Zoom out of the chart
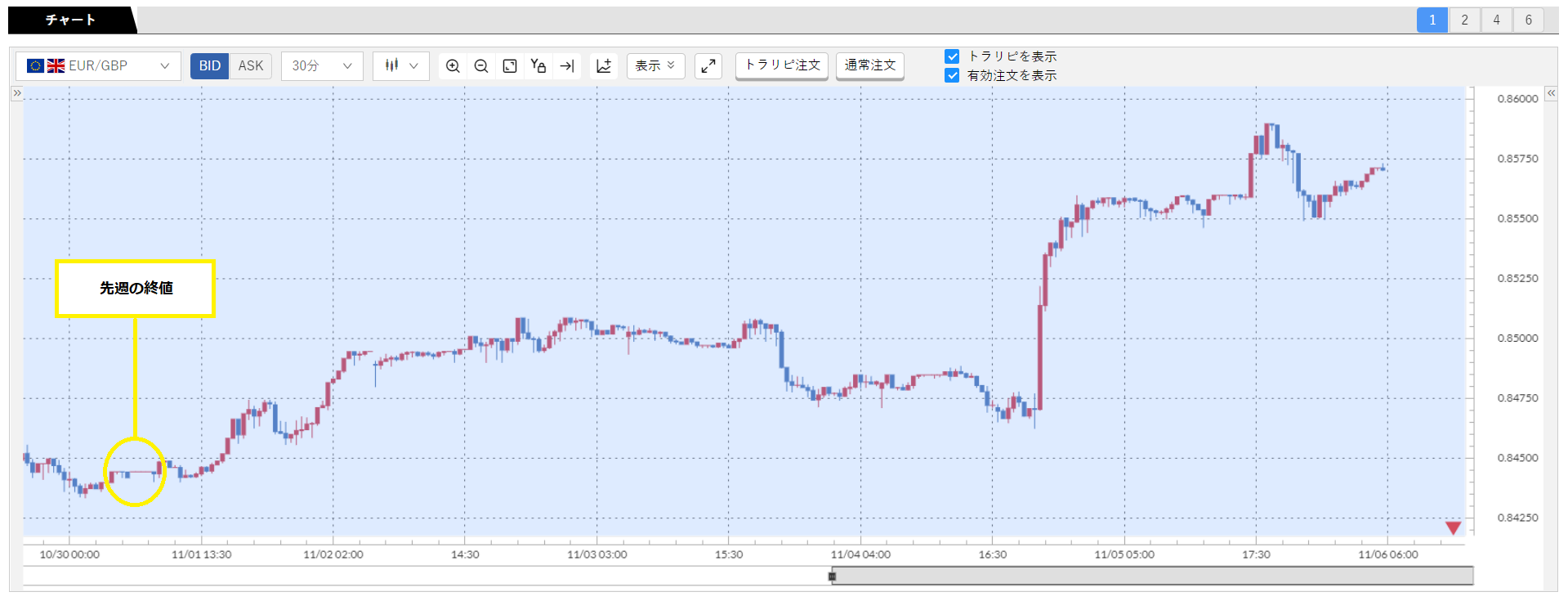 (481, 66)
